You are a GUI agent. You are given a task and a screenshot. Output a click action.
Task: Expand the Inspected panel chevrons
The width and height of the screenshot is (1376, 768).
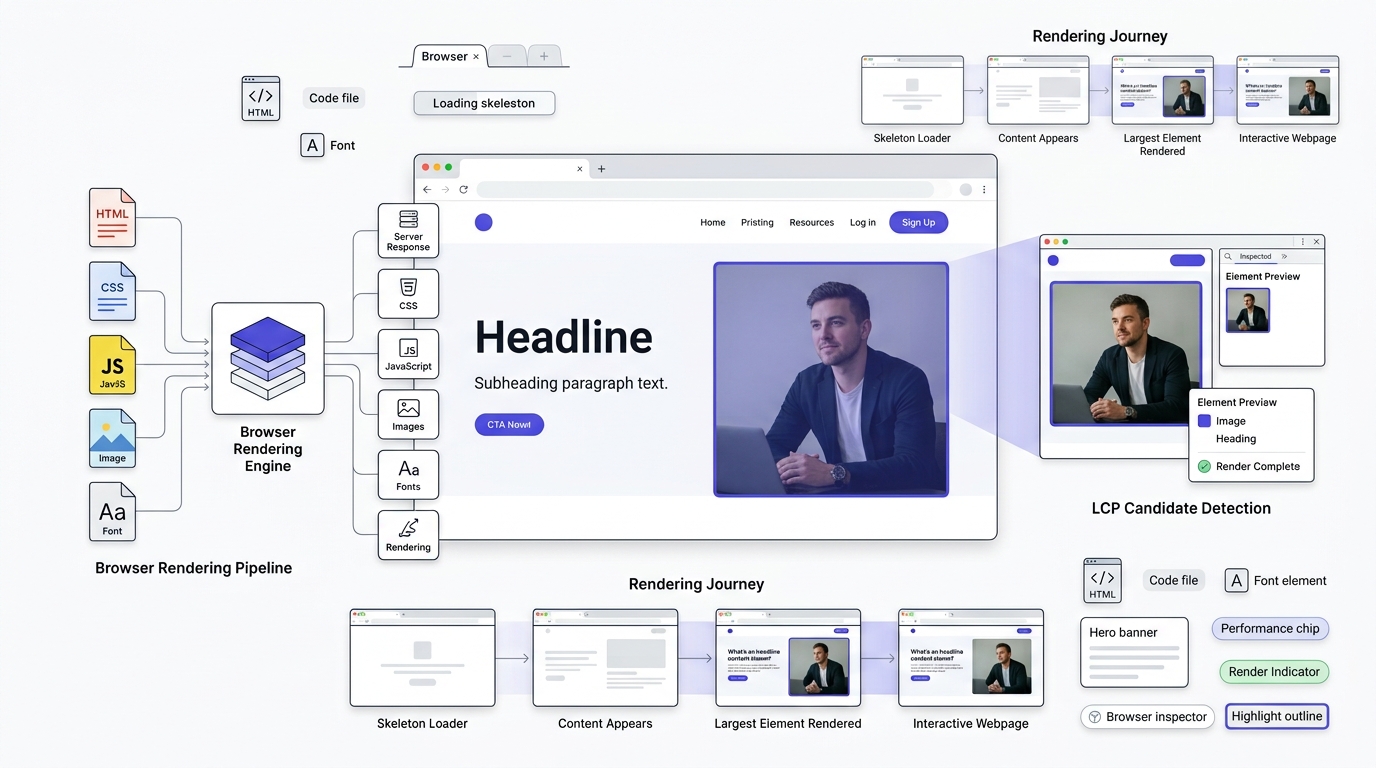coord(1285,256)
